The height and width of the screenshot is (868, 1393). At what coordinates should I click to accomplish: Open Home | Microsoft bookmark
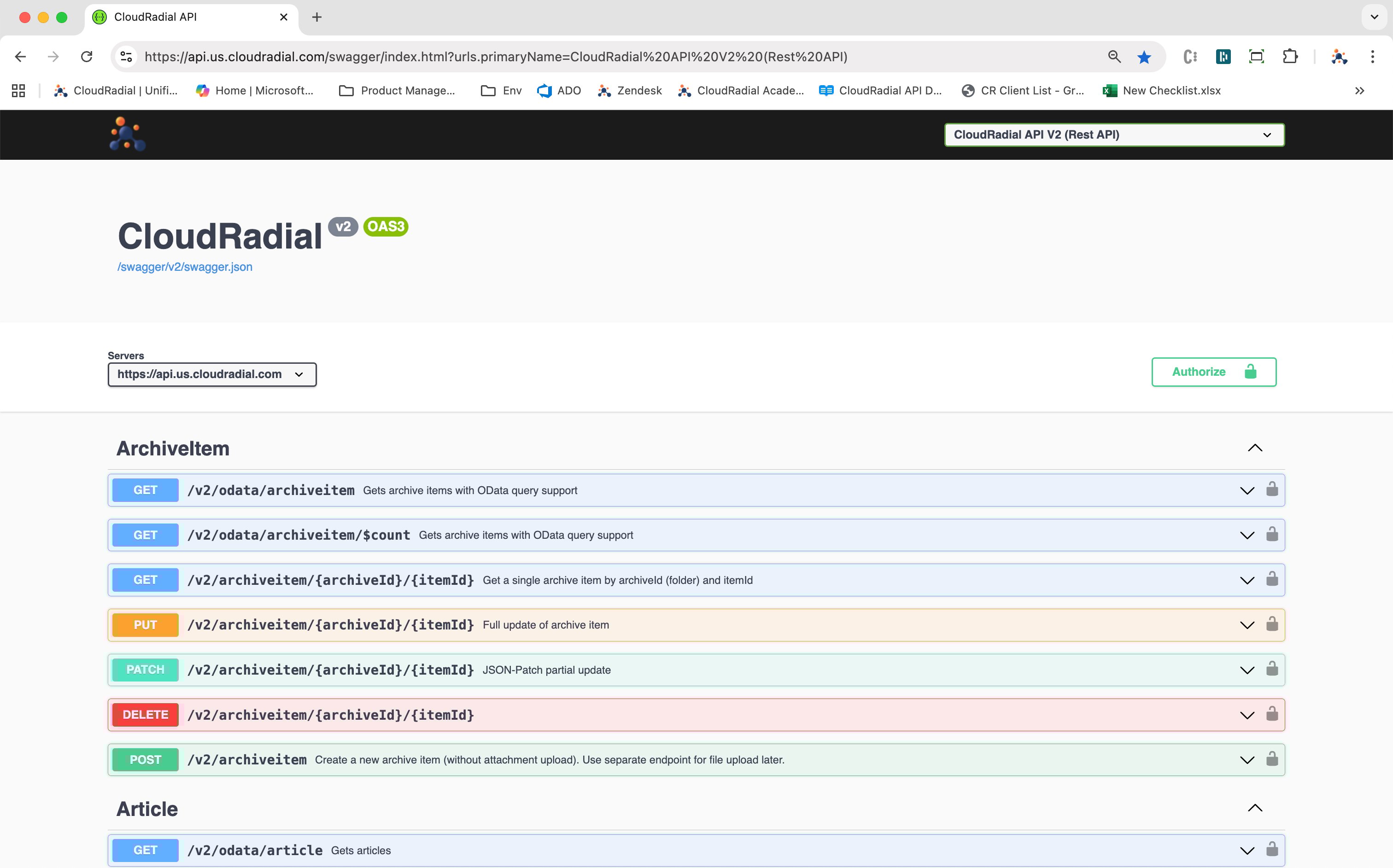click(x=254, y=91)
